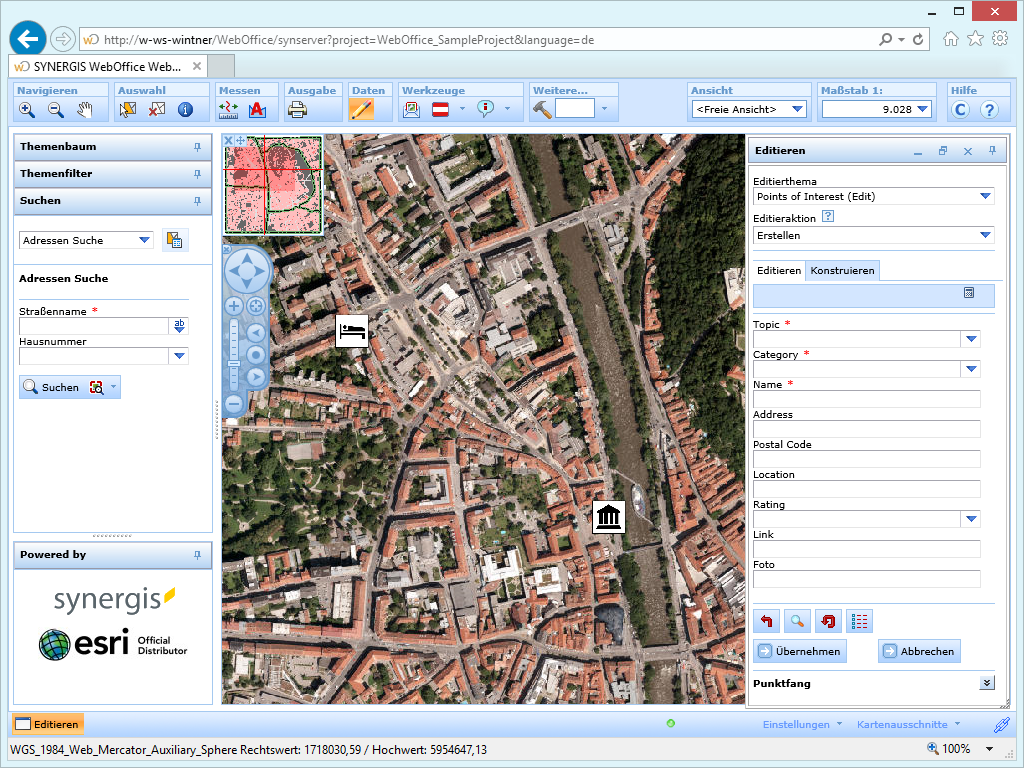This screenshot has height=768, width=1024.
Task: Click the Übernehmen button
Action: tap(800, 651)
